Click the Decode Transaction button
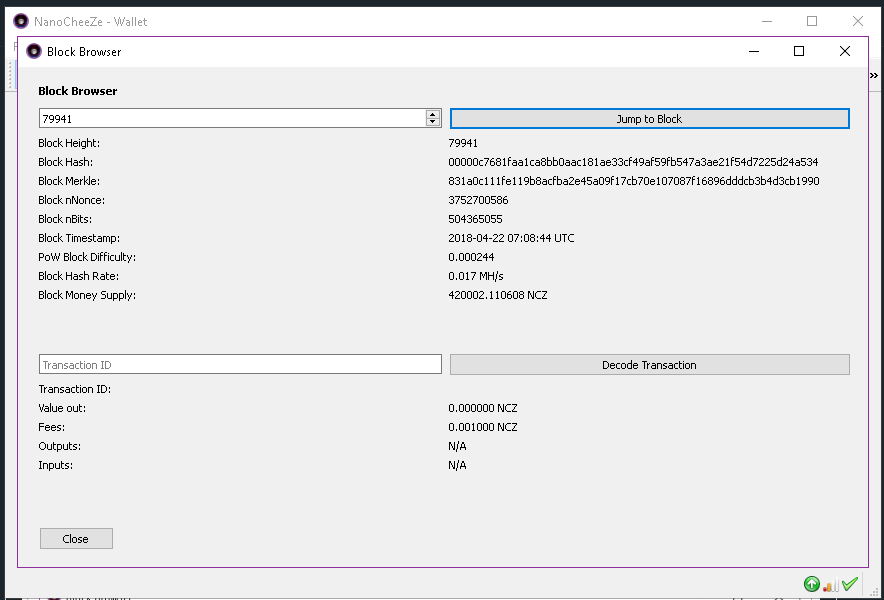 coord(649,365)
